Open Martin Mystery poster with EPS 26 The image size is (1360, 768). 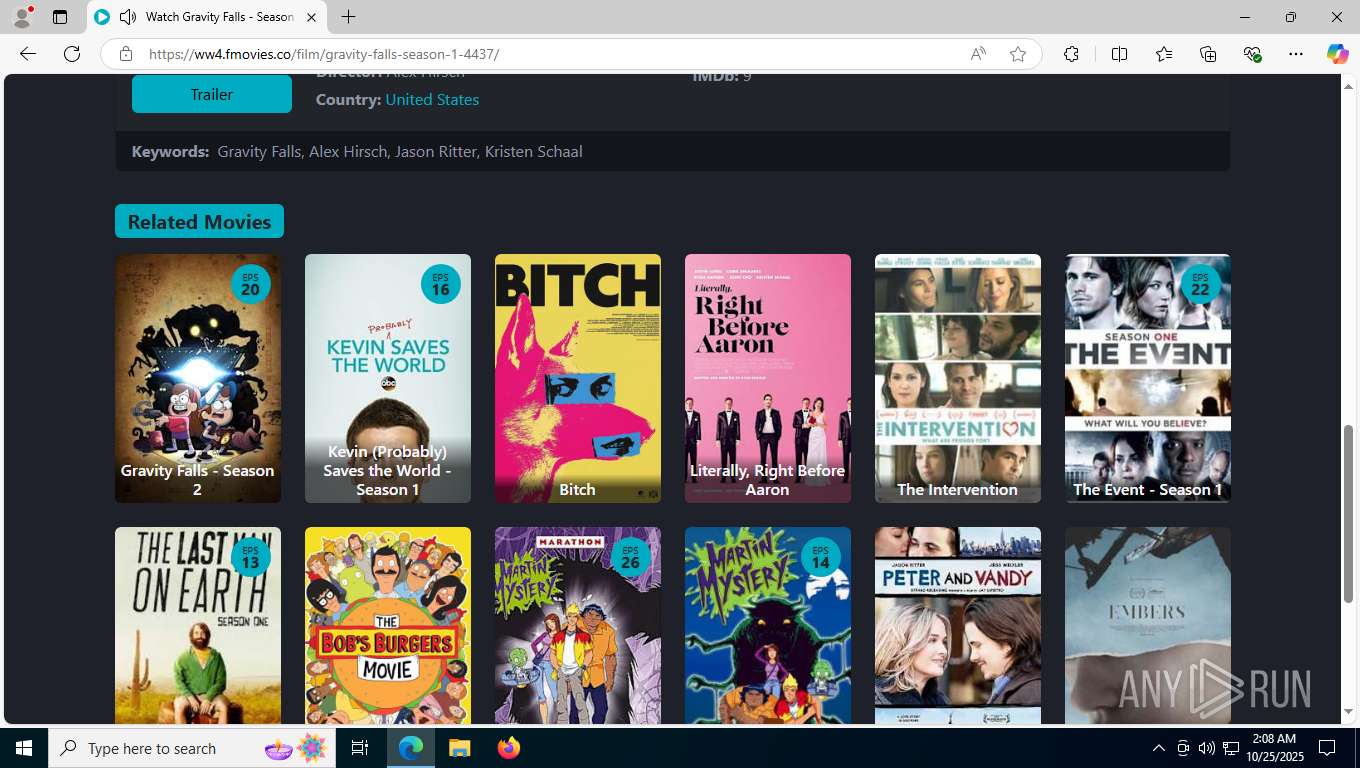578,625
